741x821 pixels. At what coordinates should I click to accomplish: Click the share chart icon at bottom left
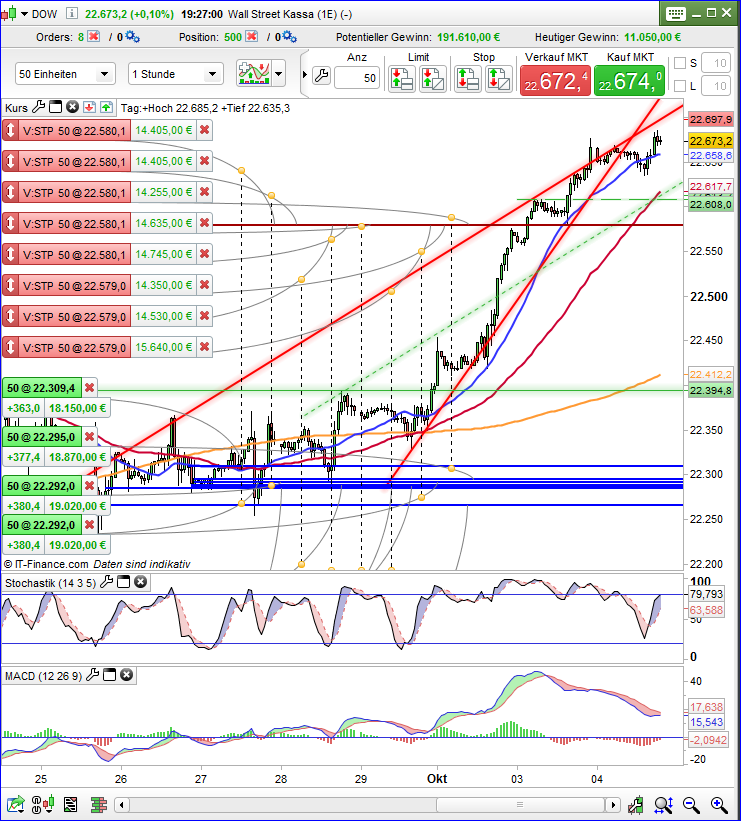(15, 804)
